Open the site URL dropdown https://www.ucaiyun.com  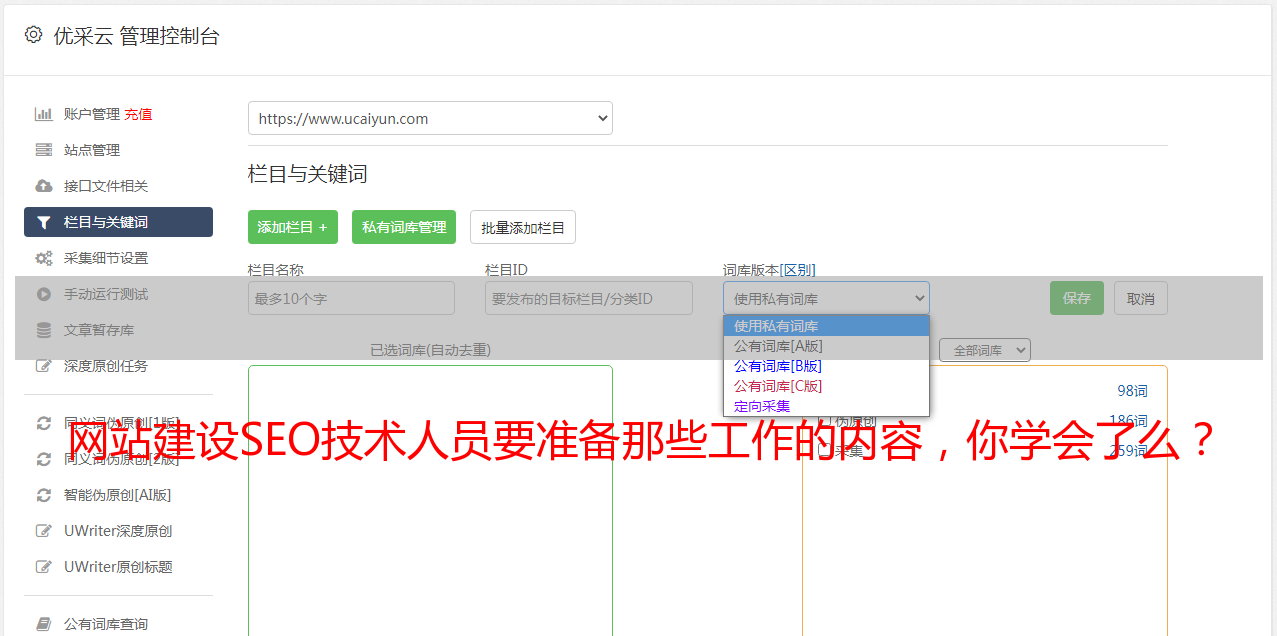click(430, 118)
